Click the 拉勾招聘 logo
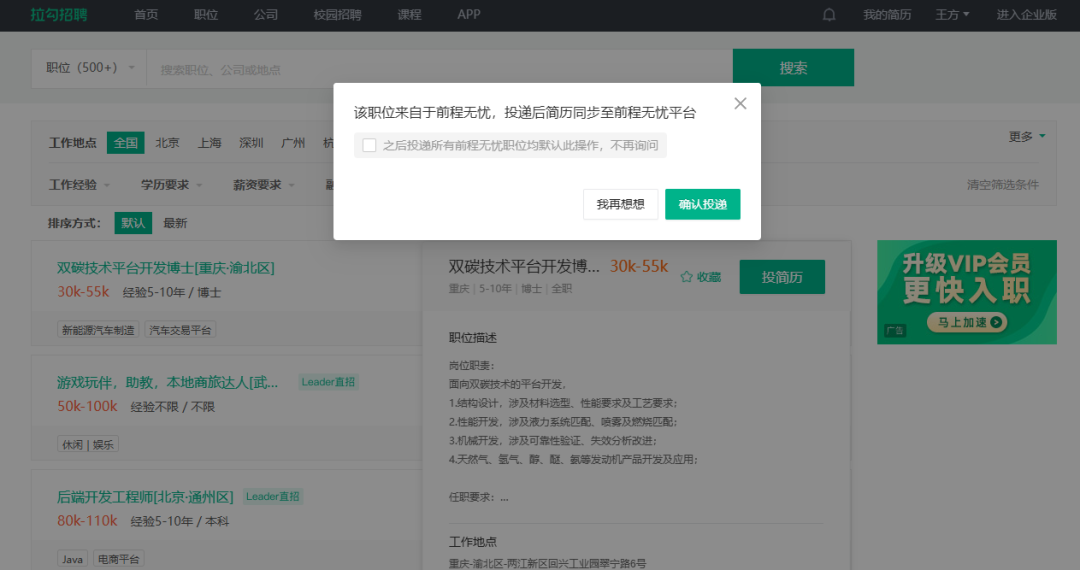The image size is (1080, 570). point(59,14)
